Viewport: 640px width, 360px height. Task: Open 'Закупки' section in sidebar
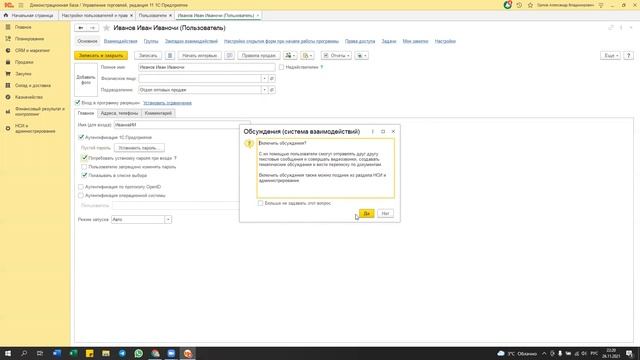[23, 74]
